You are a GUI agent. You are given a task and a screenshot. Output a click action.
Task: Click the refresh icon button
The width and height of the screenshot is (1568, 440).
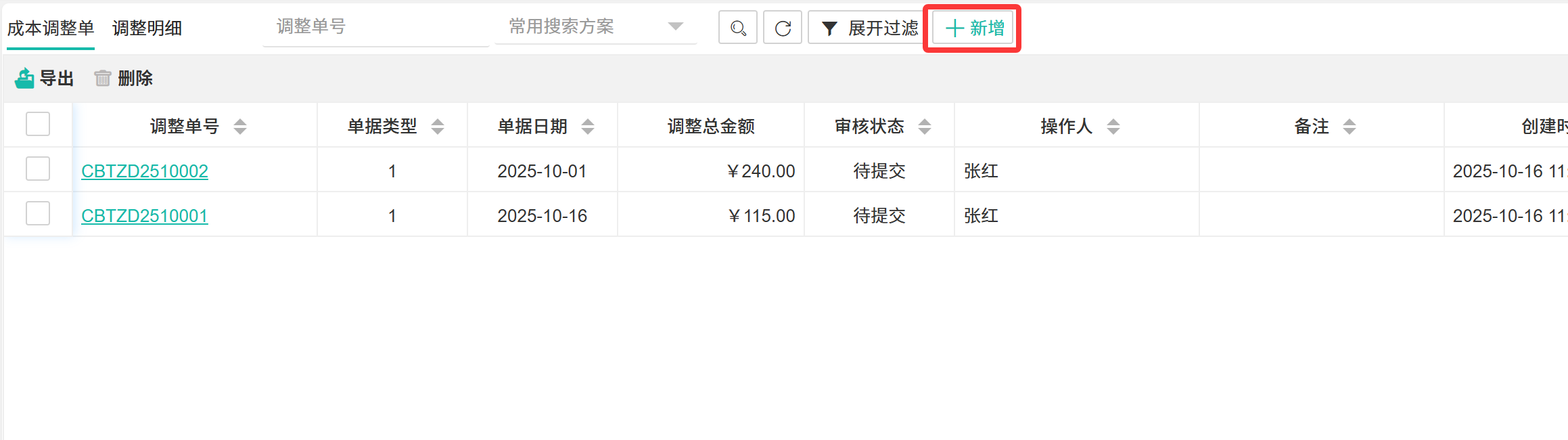(783, 28)
